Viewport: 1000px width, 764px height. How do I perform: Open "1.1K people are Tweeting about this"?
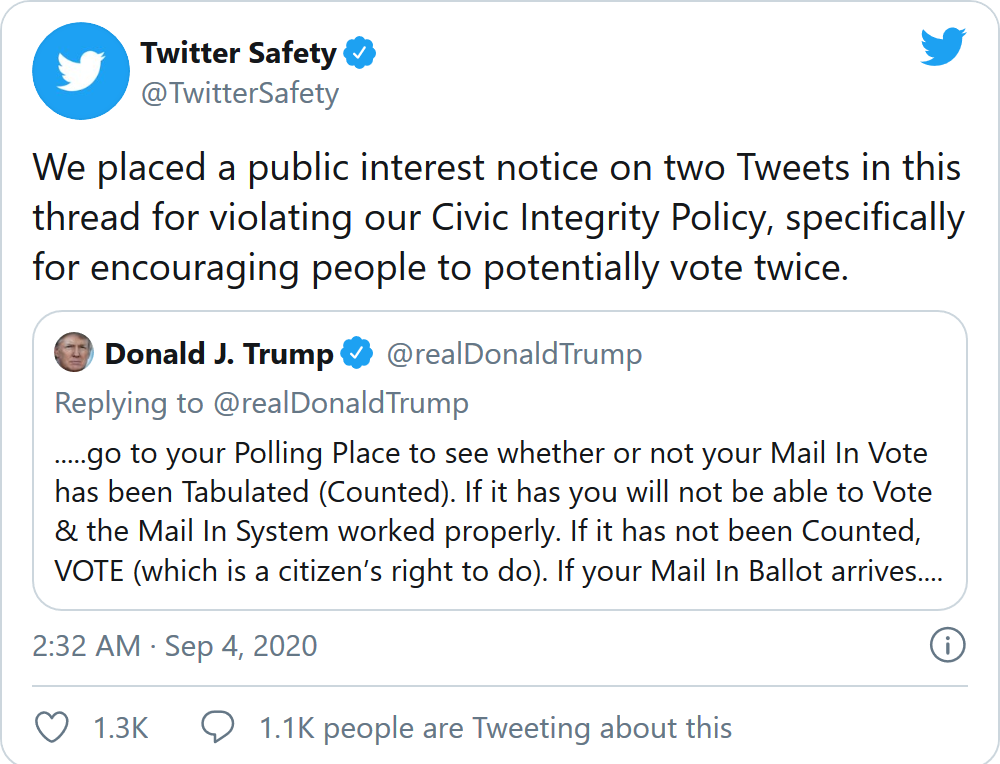point(495,728)
